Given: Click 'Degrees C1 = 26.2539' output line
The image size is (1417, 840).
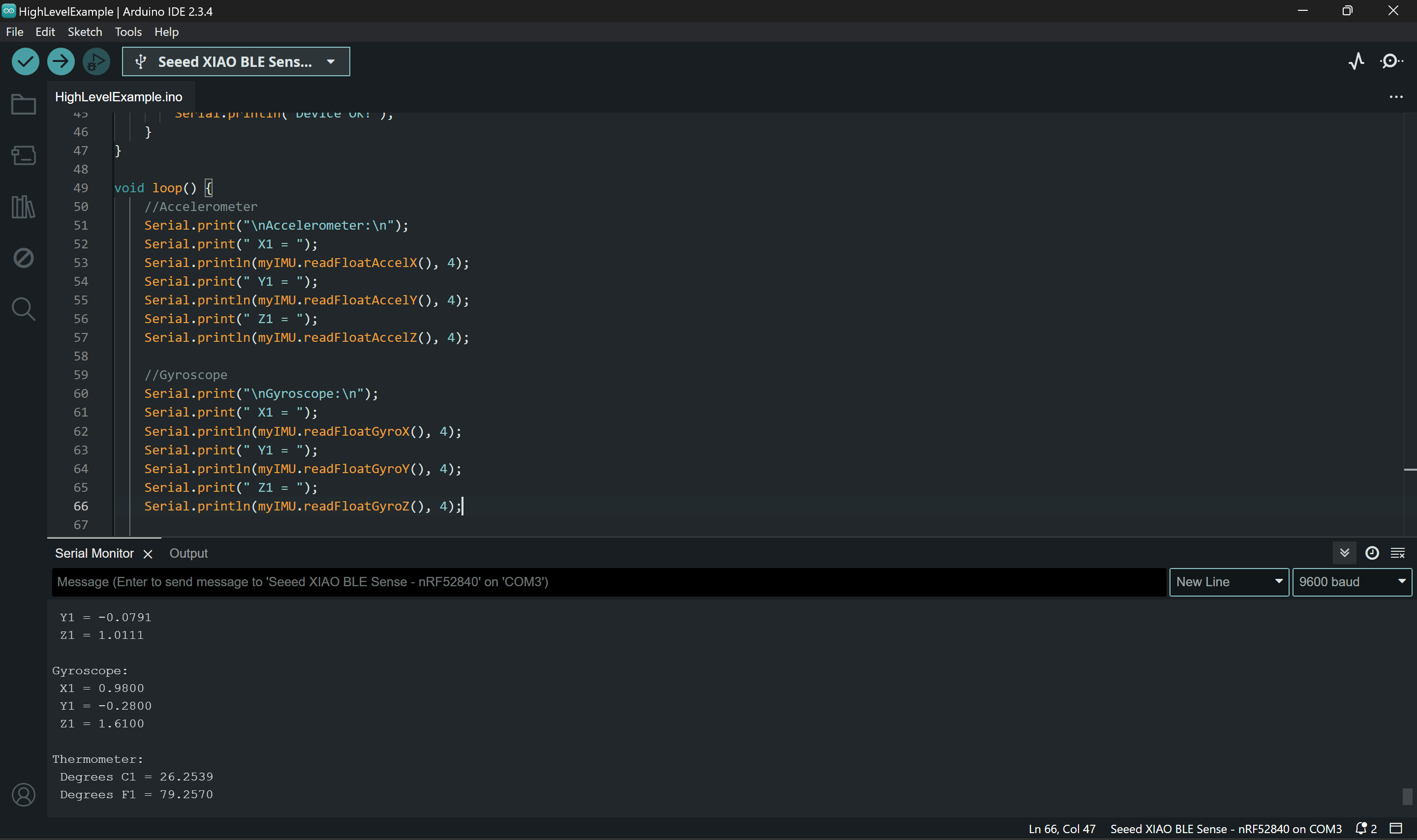Looking at the screenshot, I should 136,777.
